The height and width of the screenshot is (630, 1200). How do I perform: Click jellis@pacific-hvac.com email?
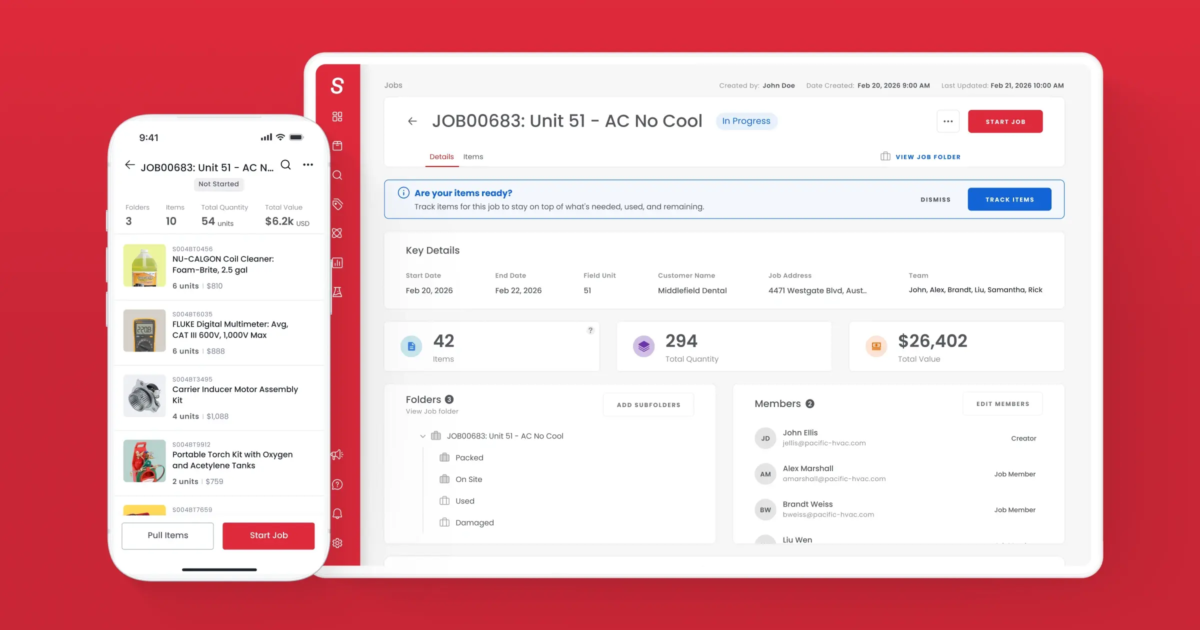point(824,443)
